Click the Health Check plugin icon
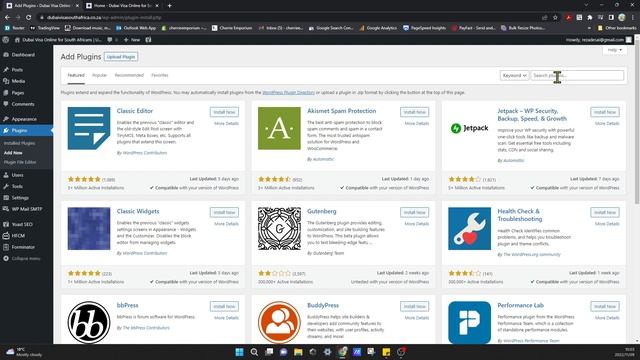Screen dimensions: 640x360 click(x=469, y=229)
